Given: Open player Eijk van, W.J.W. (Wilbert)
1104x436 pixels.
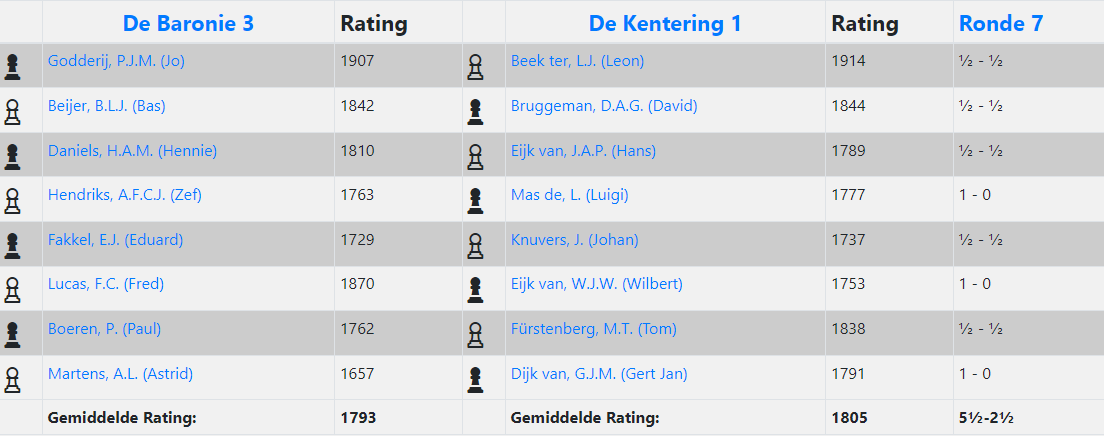Looking at the screenshot, I should [x=597, y=285].
